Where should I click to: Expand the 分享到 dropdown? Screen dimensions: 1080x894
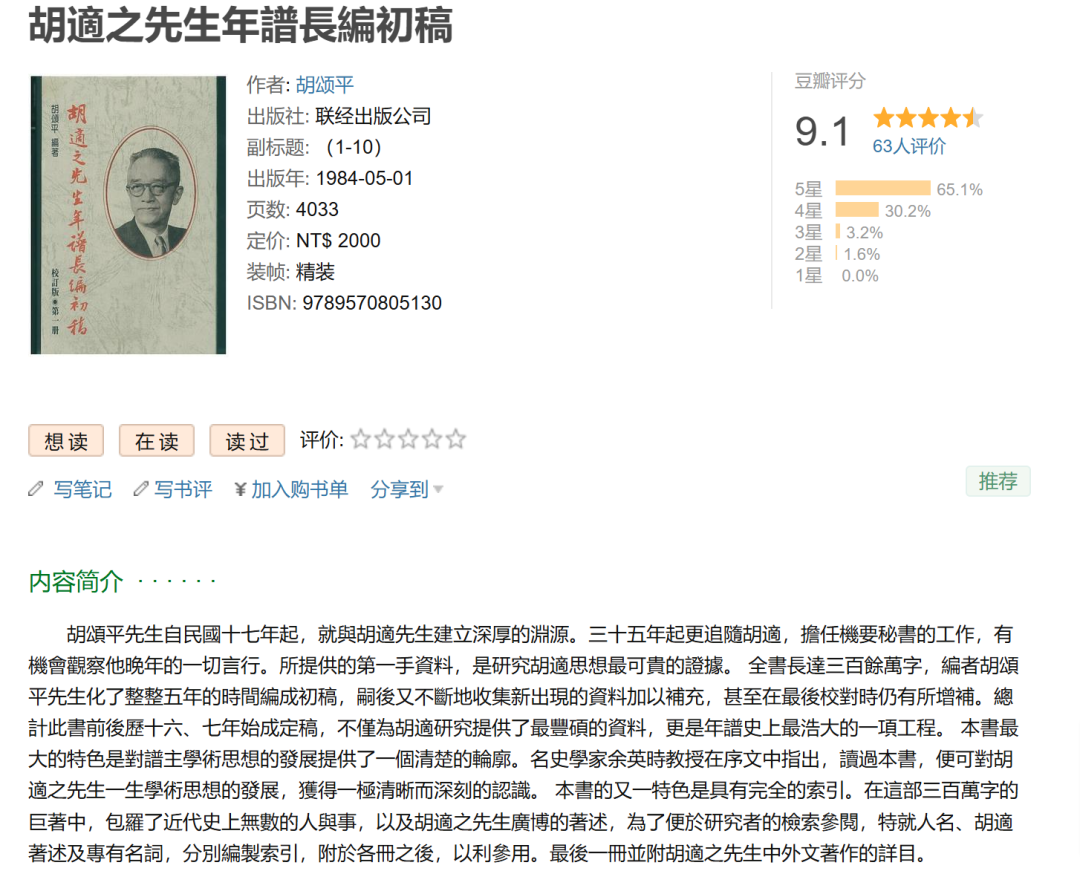(x=406, y=490)
